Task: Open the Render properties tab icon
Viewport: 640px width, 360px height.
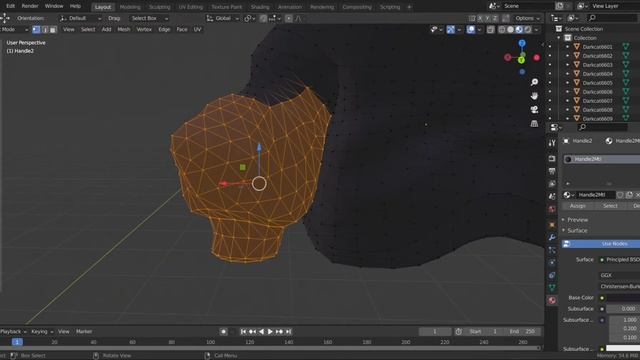Action: [552, 158]
